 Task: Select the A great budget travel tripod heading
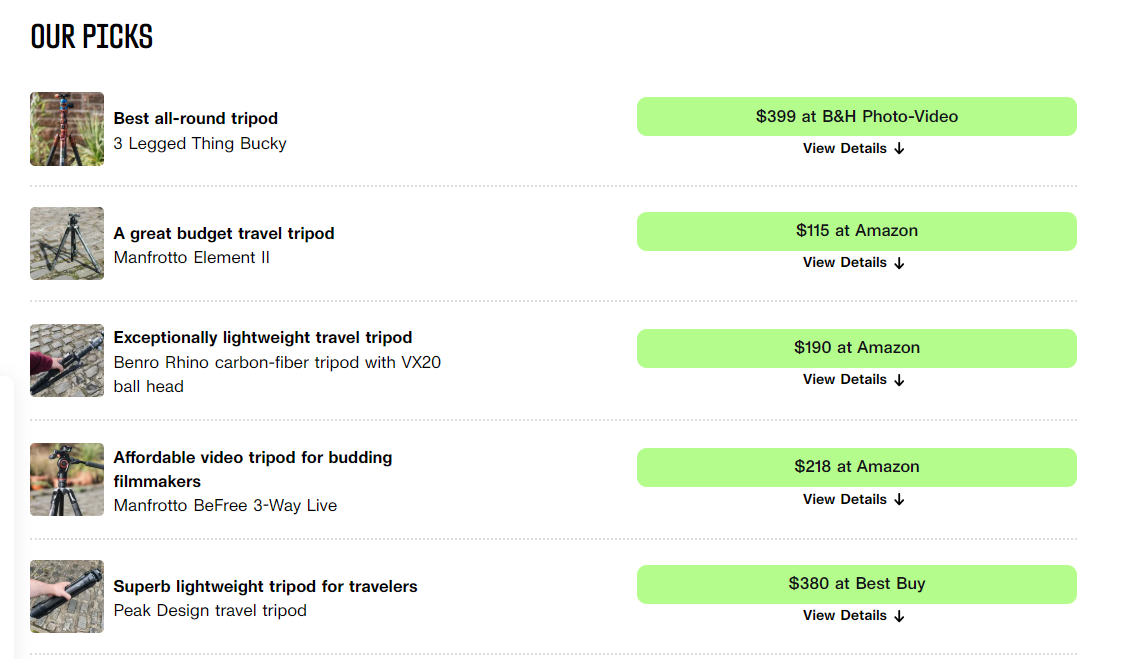pyautogui.click(x=224, y=234)
